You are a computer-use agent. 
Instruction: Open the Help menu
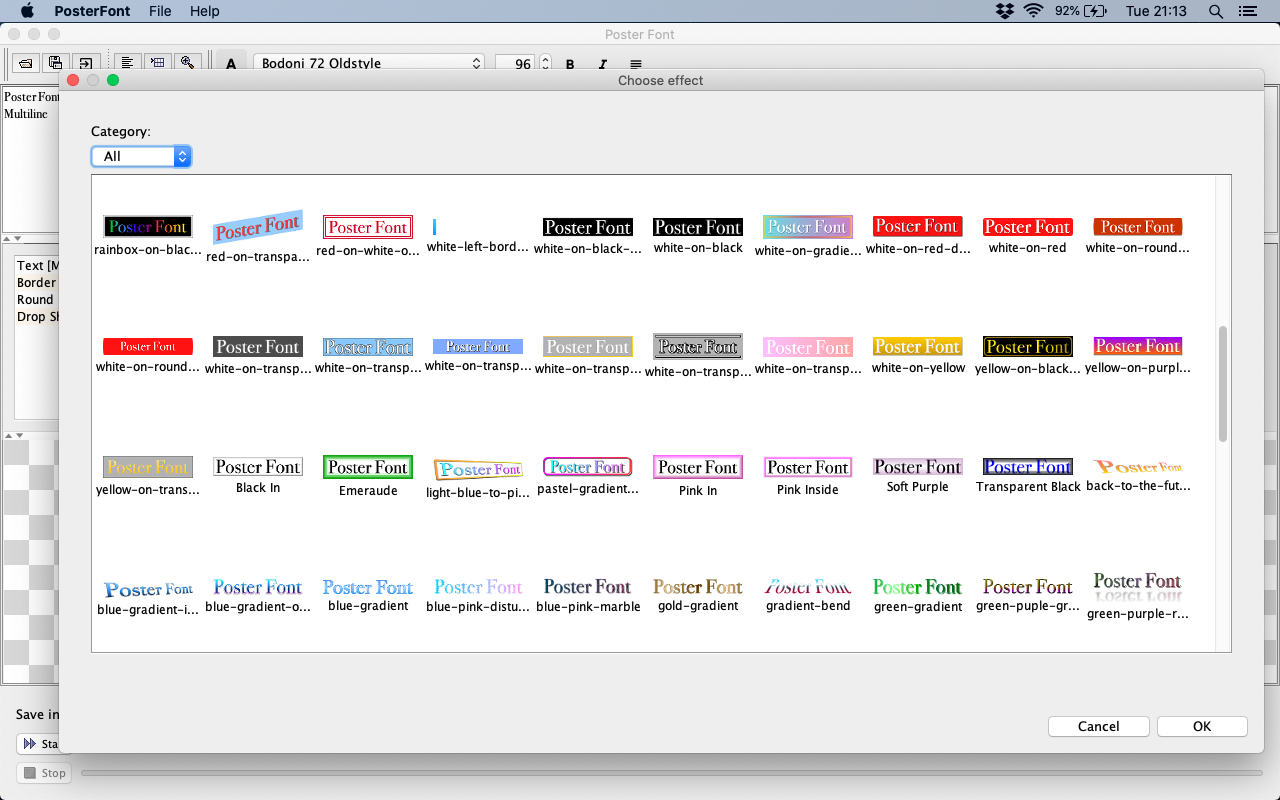pos(205,11)
